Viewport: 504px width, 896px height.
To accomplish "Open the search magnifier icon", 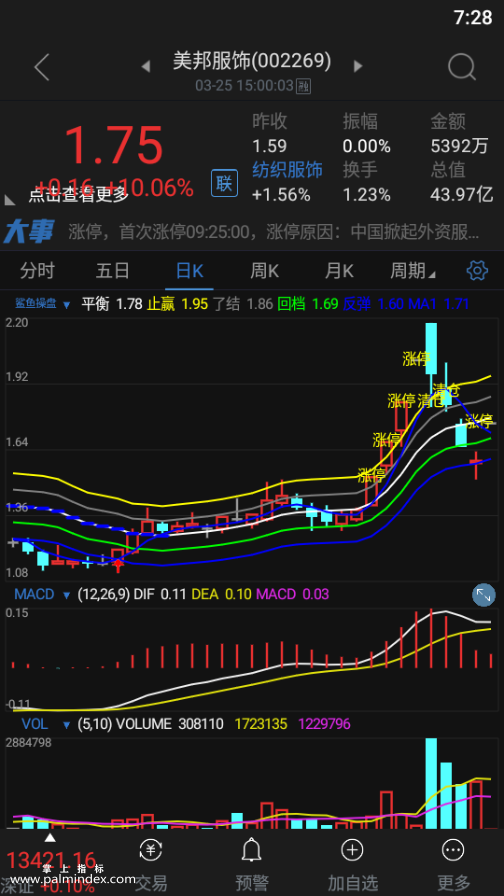I will (x=462, y=67).
